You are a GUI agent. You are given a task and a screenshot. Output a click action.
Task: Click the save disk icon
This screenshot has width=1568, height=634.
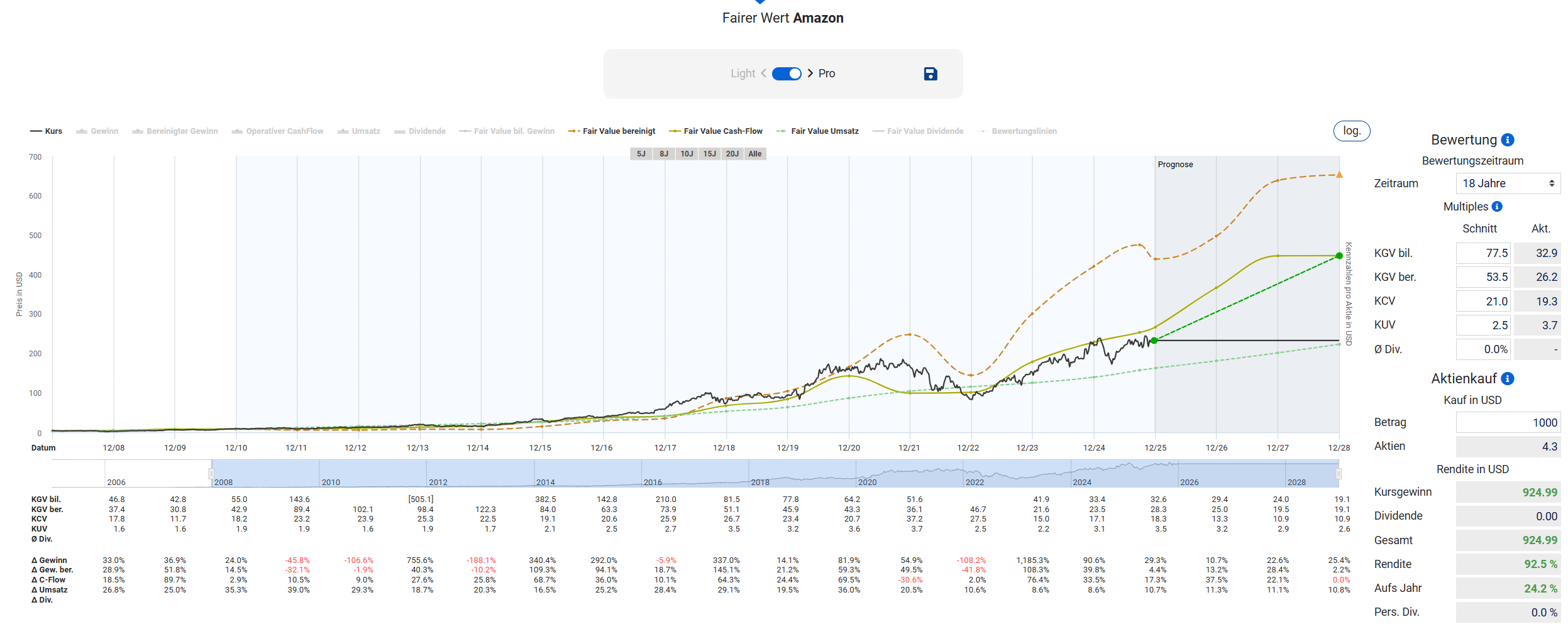(x=930, y=74)
